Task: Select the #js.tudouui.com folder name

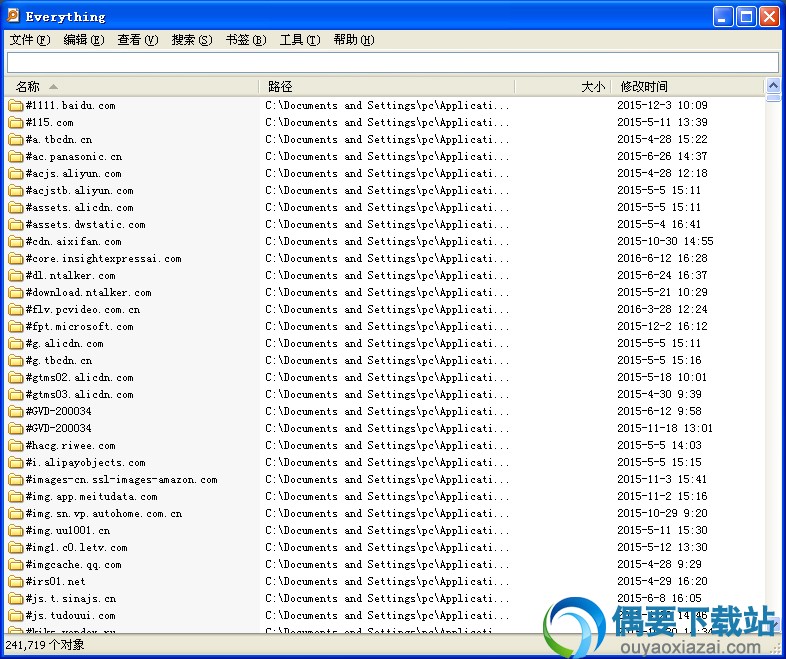Action: [x=70, y=616]
